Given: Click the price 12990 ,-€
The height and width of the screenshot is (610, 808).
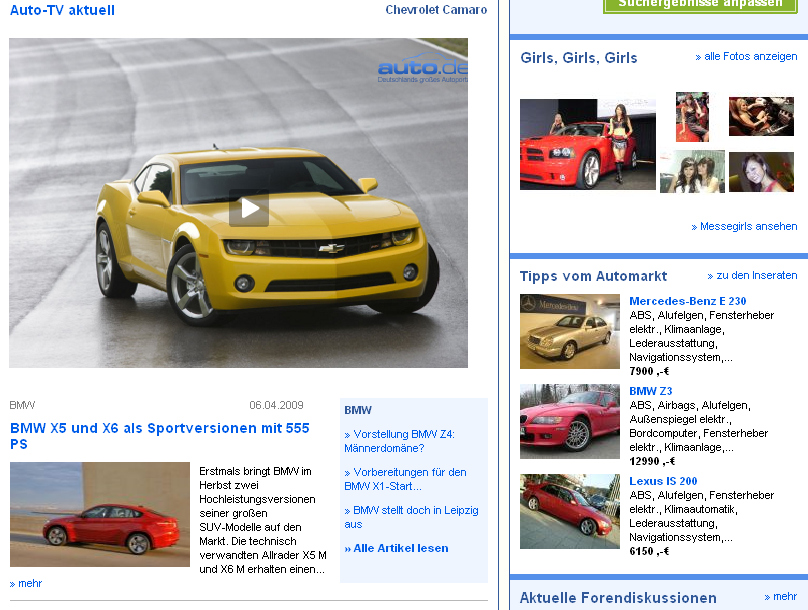Looking at the screenshot, I should click(x=652, y=461).
